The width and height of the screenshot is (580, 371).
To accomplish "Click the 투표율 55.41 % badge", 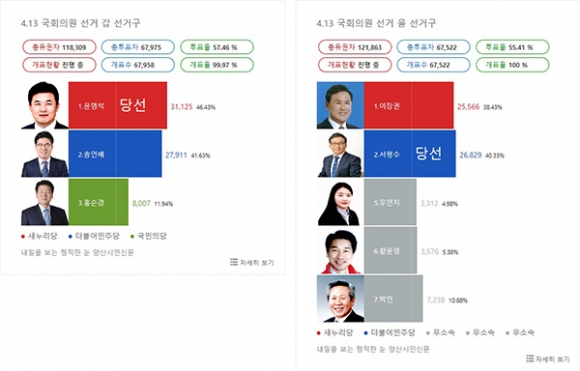I will click(x=512, y=47).
